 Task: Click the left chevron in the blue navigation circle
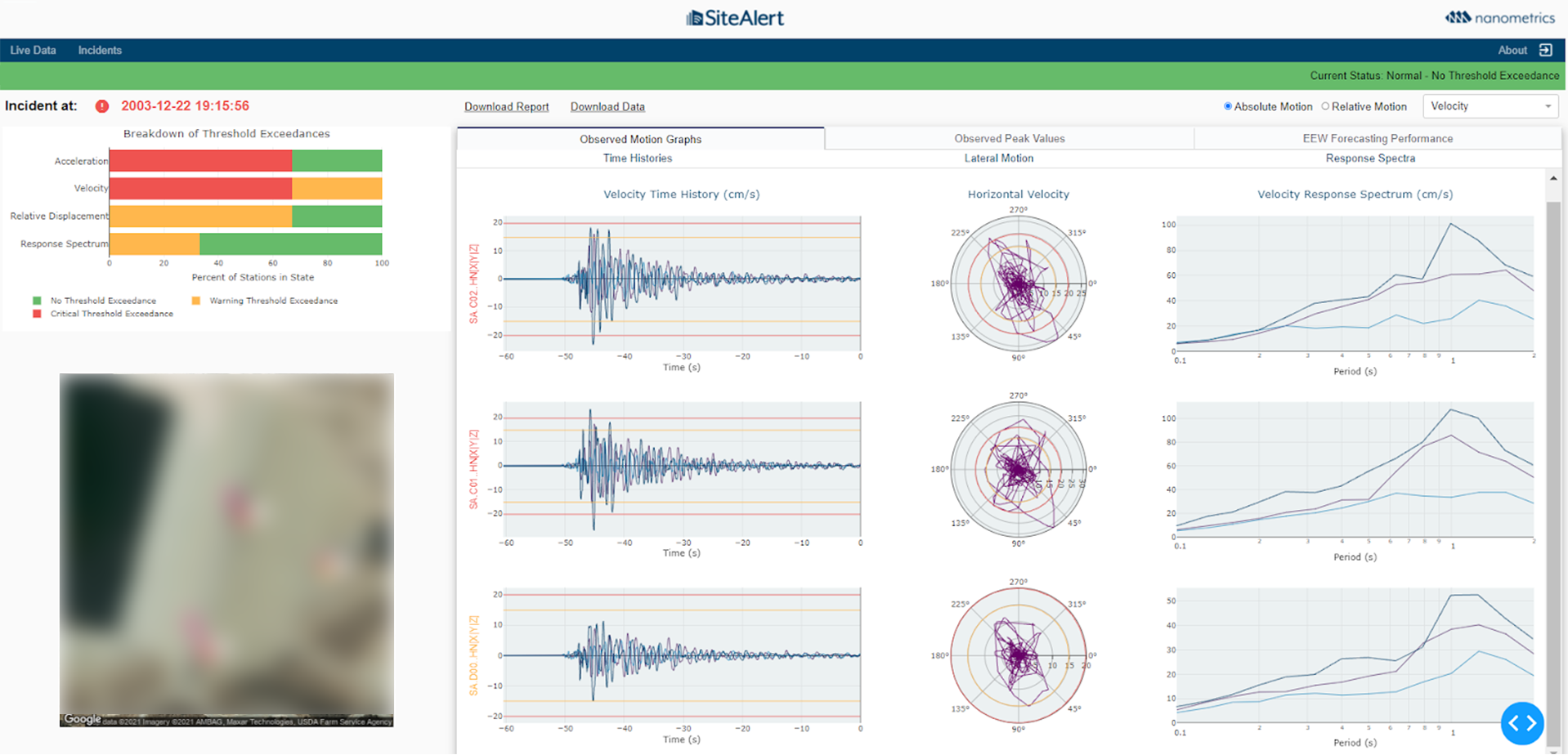pos(1512,723)
